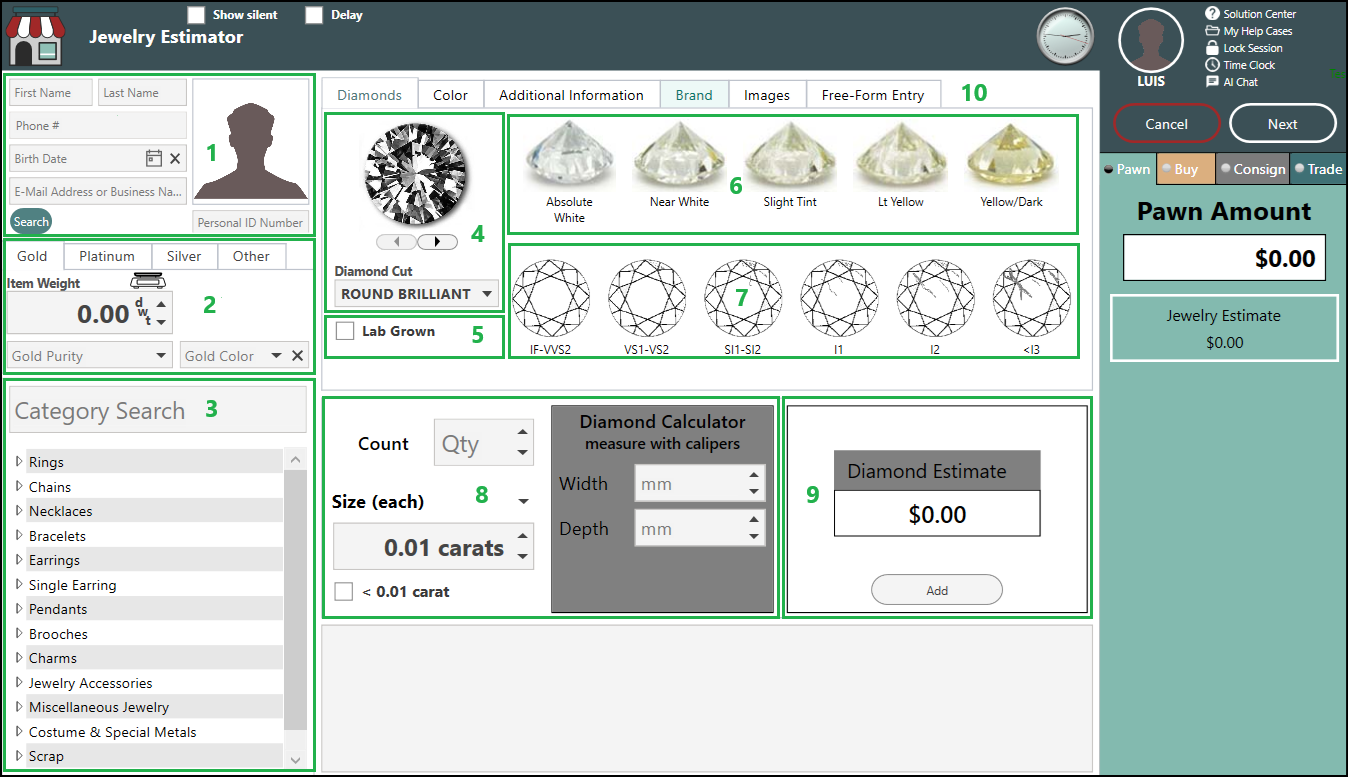This screenshot has height=777, width=1348.
Task: Expand the Chains category
Action: click(x=19, y=487)
